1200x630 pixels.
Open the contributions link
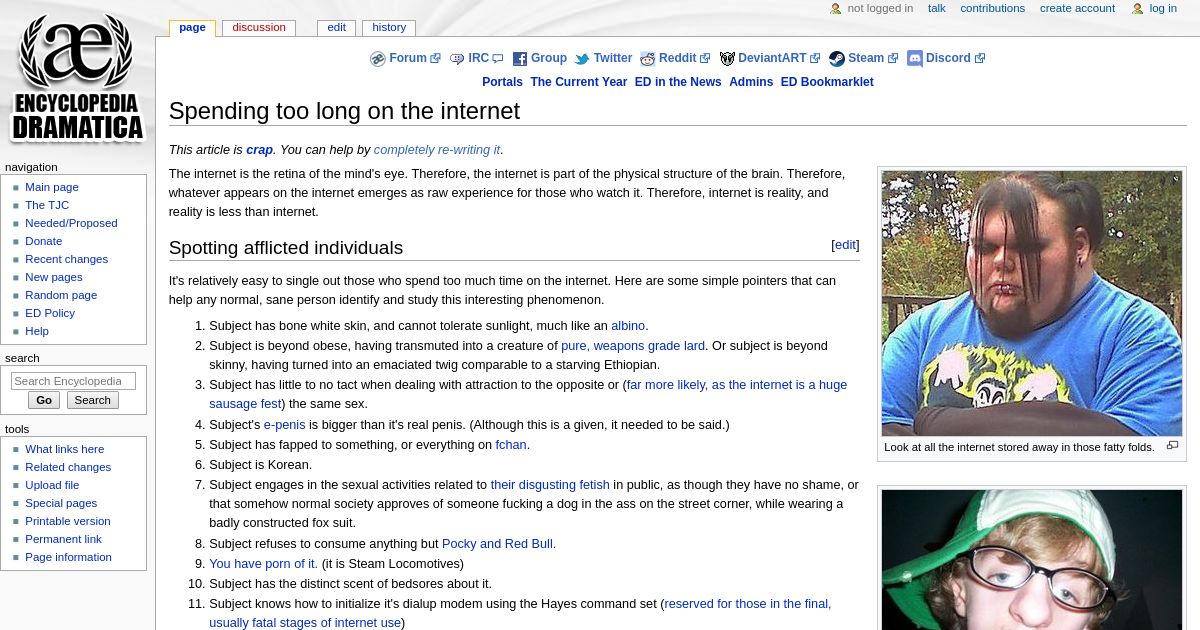pyautogui.click(x=992, y=8)
